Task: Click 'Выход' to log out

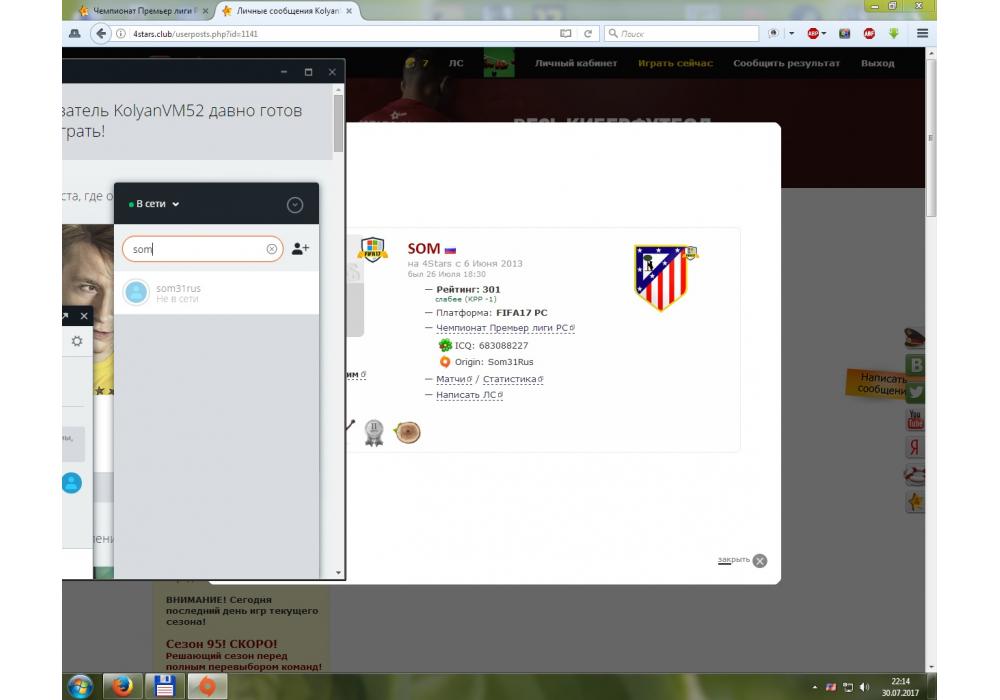Action: coord(878,63)
